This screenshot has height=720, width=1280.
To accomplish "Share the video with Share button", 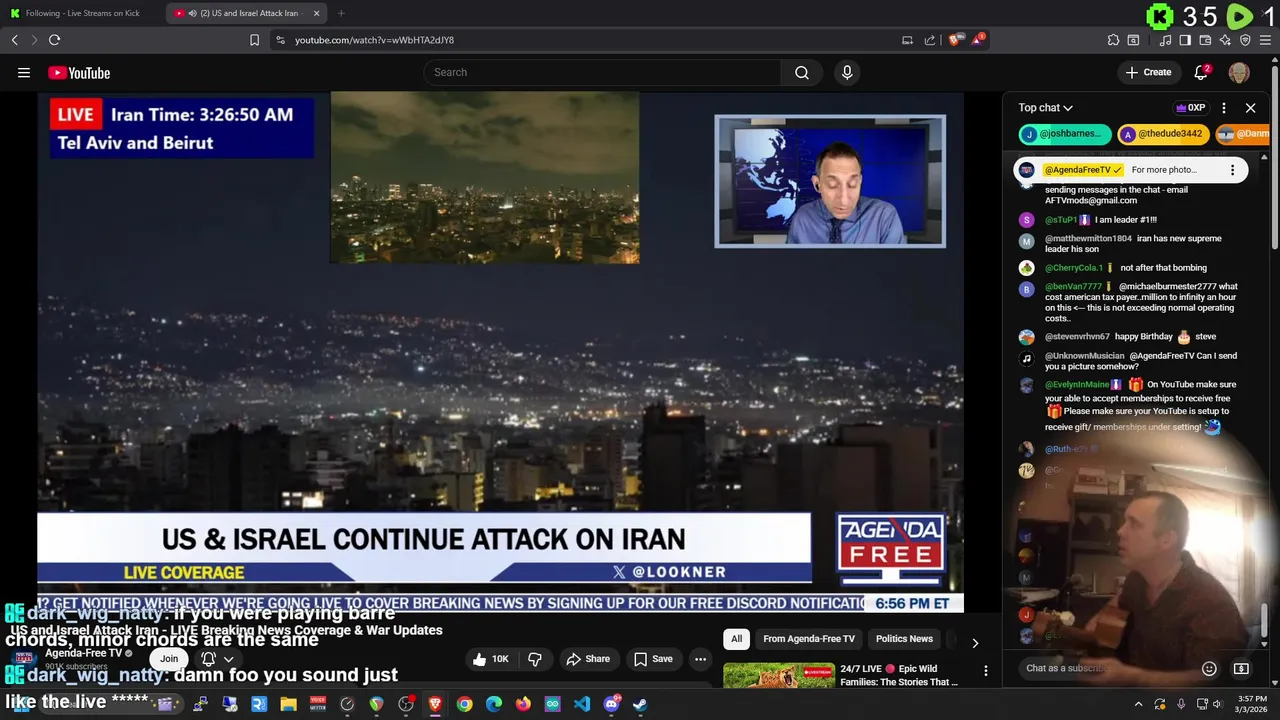I will click(x=587, y=659).
